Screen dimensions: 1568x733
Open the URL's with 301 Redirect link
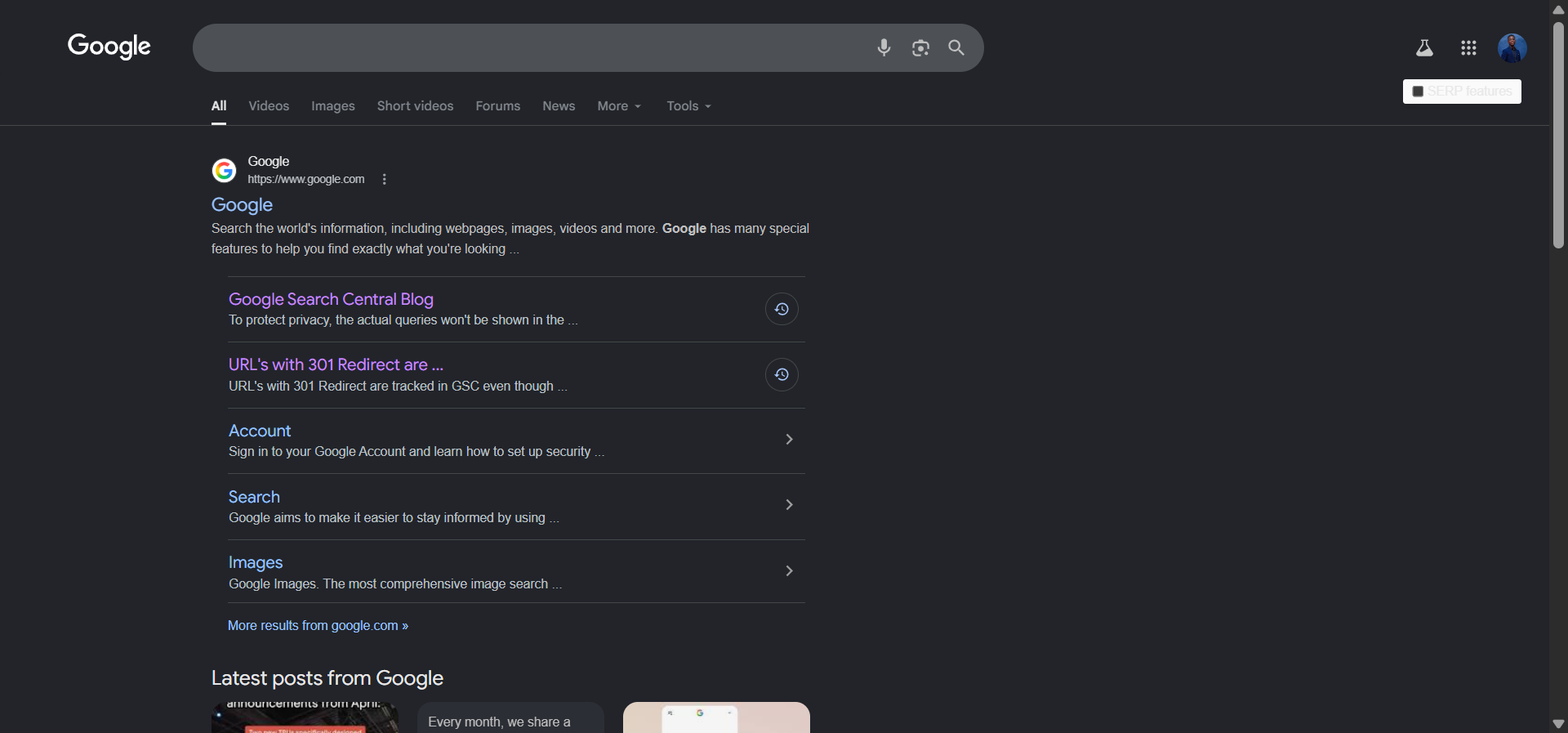pos(336,364)
